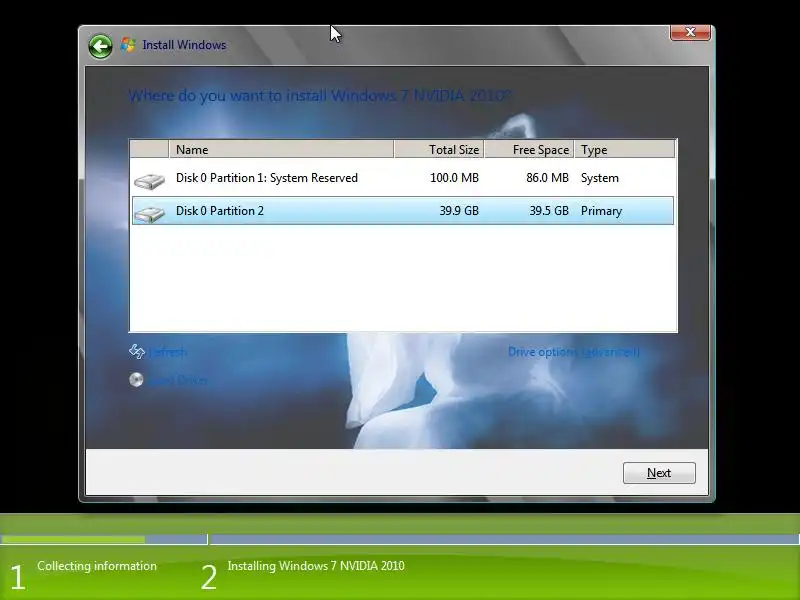Sort by Total Size column header

(439, 149)
